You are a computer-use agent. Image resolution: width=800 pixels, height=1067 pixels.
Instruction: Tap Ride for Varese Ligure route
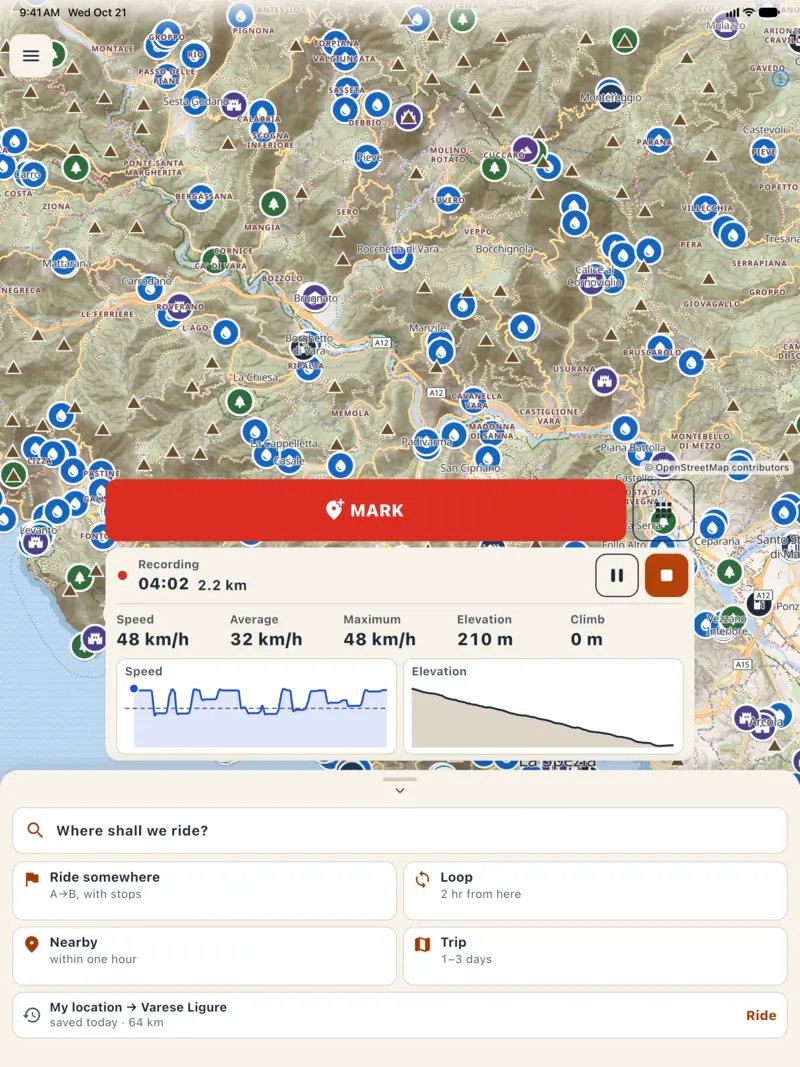761,1015
